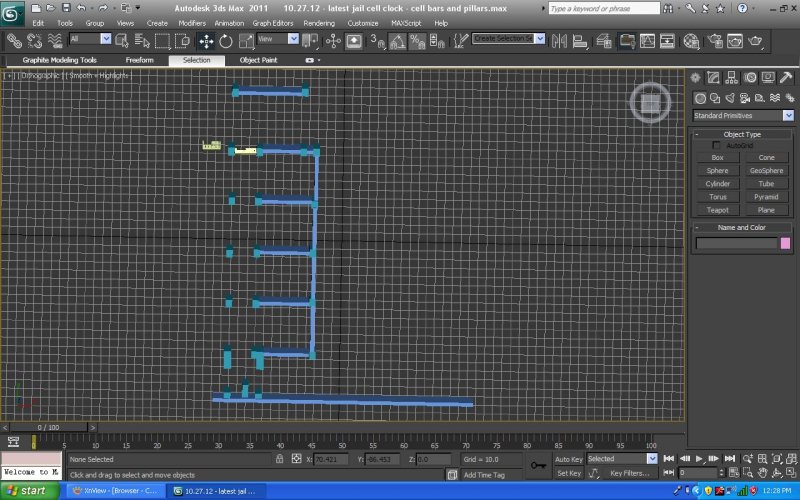
Task: Switch to the Freeform ribbon tab
Action: click(139, 60)
